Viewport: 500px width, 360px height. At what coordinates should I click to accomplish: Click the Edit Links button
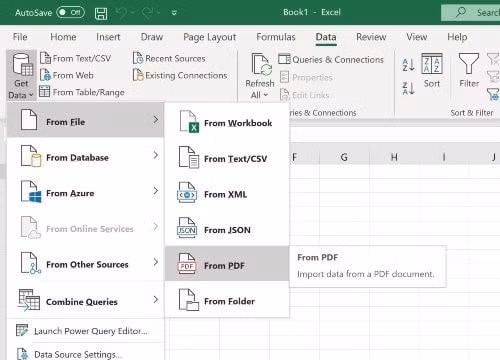click(x=304, y=95)
